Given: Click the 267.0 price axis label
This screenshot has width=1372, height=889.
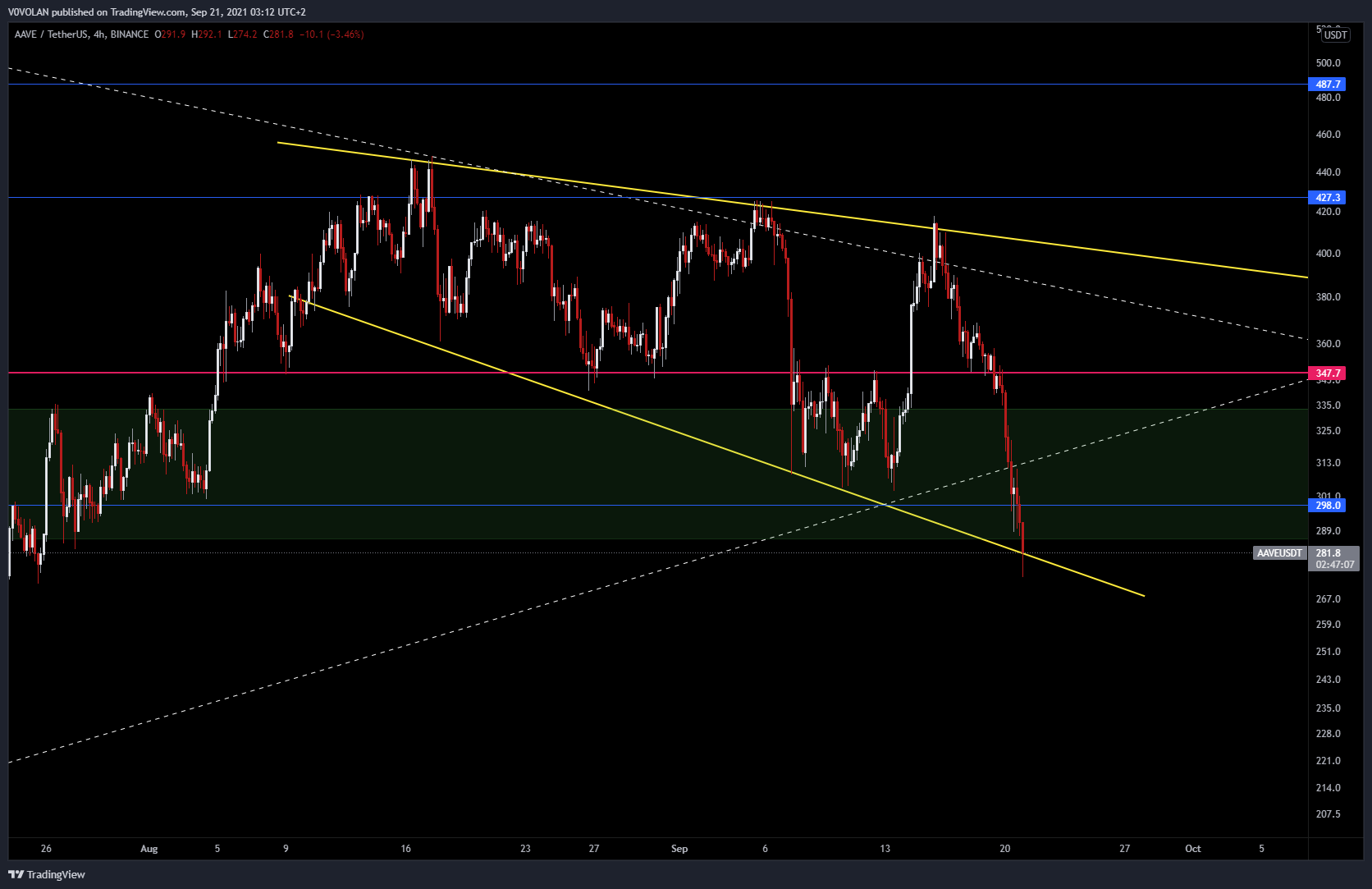Looking at the screenshot, I should [1328, 599].
